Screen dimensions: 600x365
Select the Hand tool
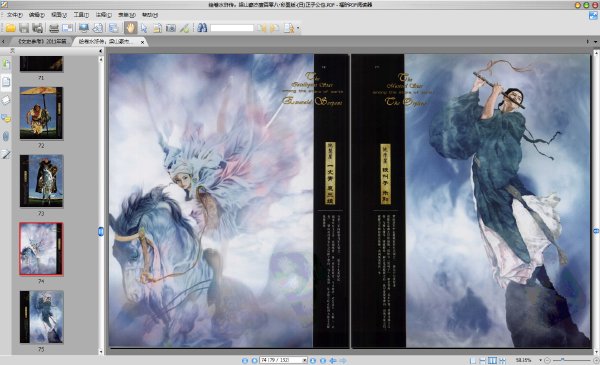point(130,28)
